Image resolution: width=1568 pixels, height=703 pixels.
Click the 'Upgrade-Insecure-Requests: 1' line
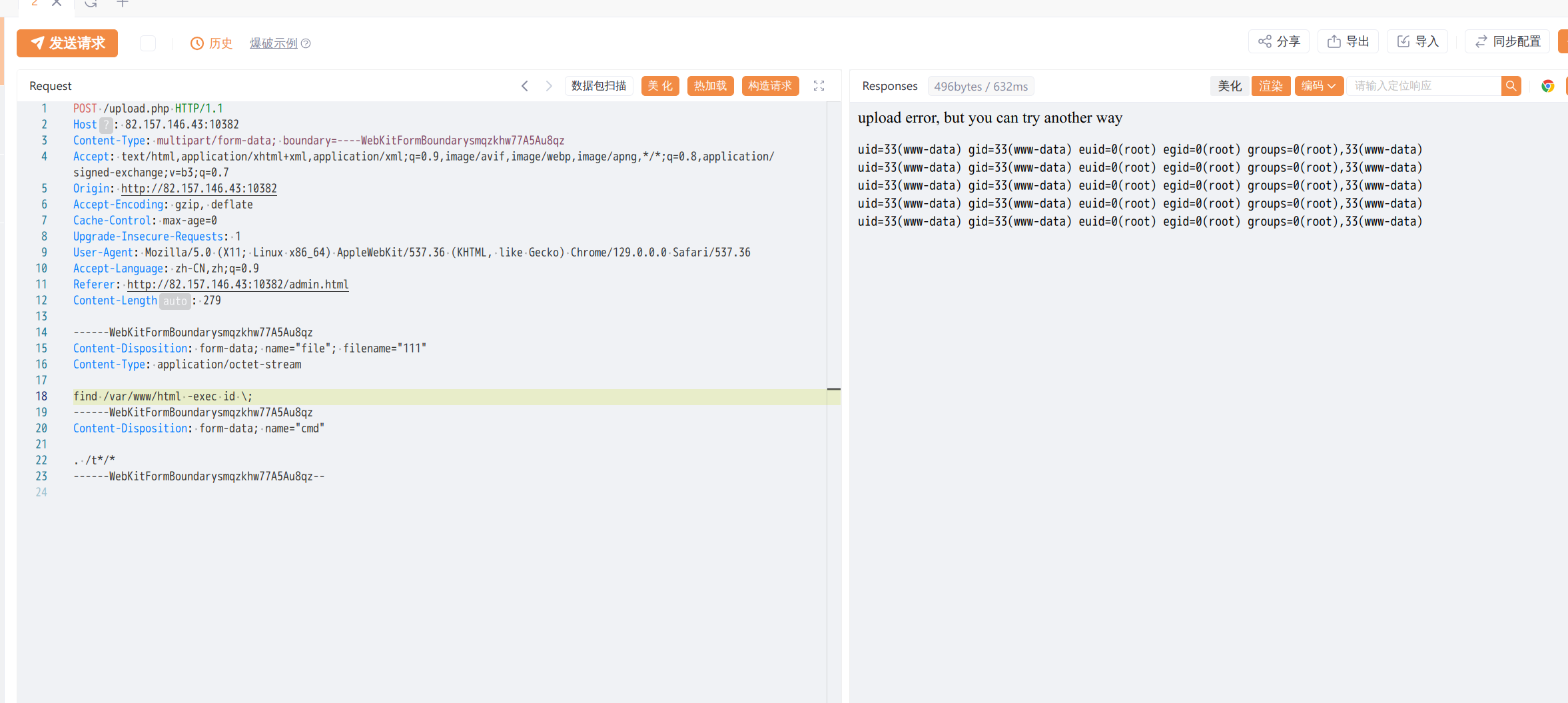point(157,237)
